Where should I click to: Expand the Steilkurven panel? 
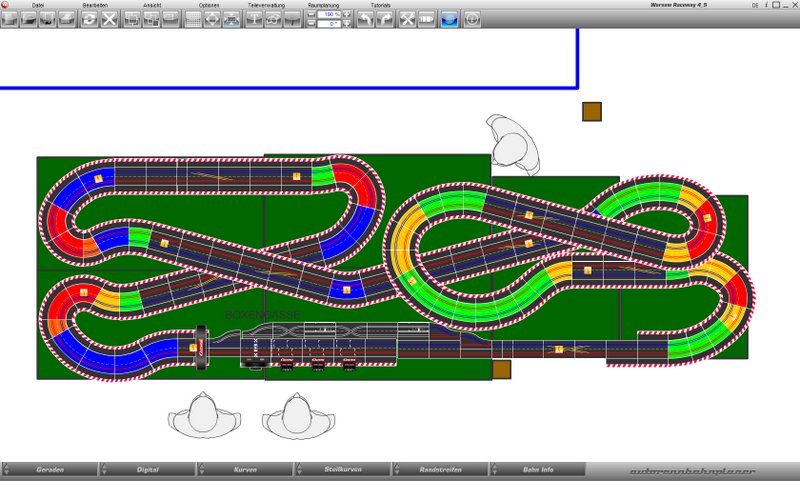pyautogui.click(x=343, y=469)
